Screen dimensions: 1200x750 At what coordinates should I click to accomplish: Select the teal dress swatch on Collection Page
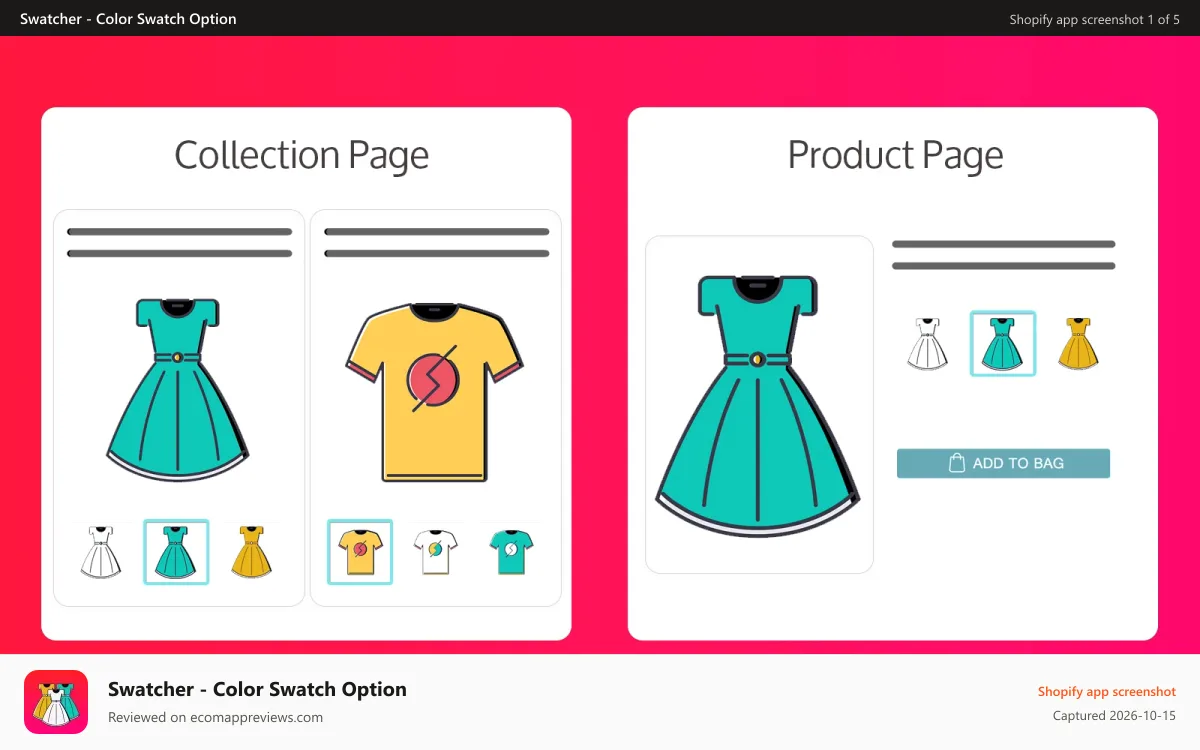coord(176,552)
